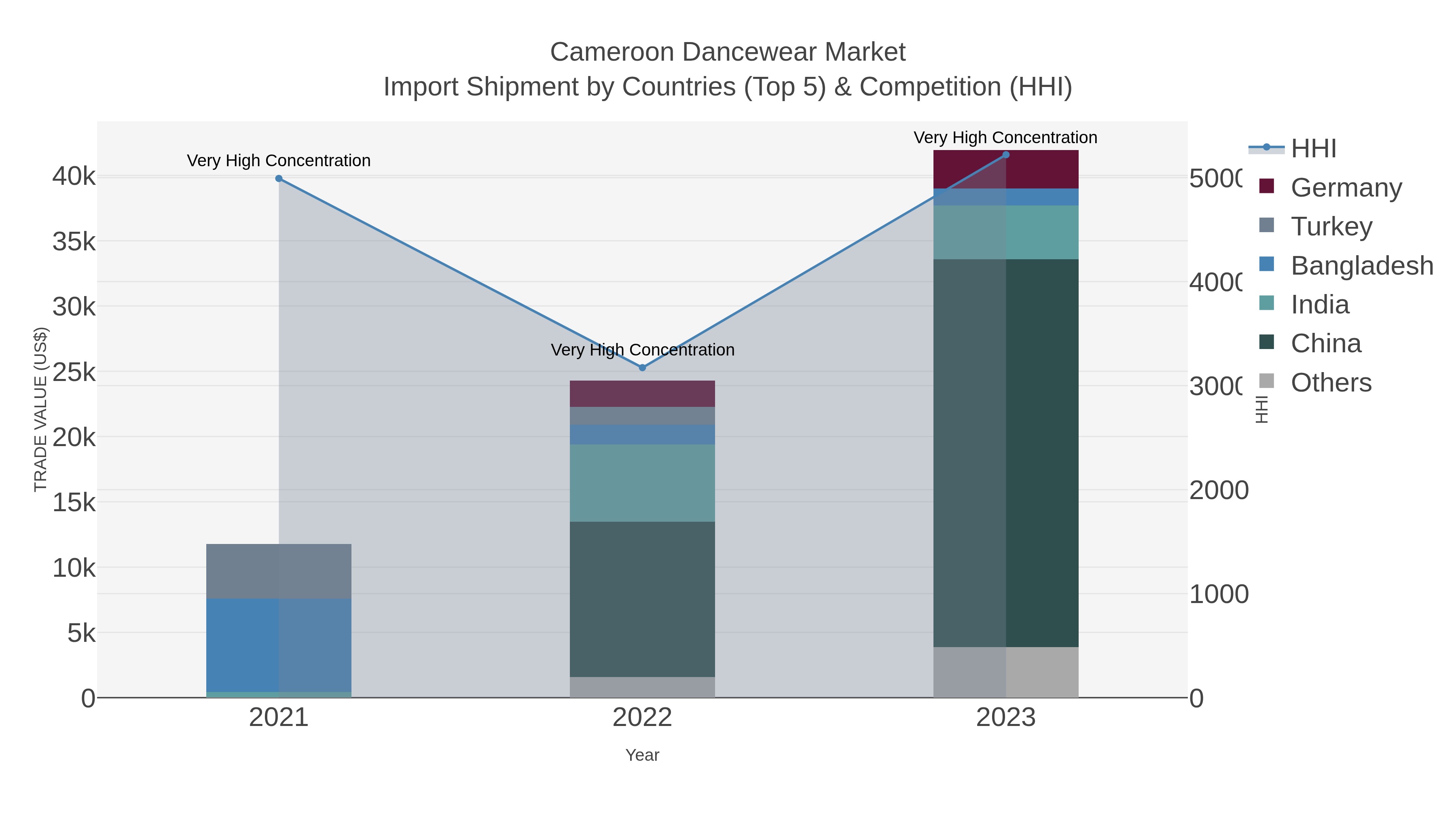Viewport: 1456px width, 819px height.
Task: Click the India teal legend swatch
Action: click(x=1267, y=303)
